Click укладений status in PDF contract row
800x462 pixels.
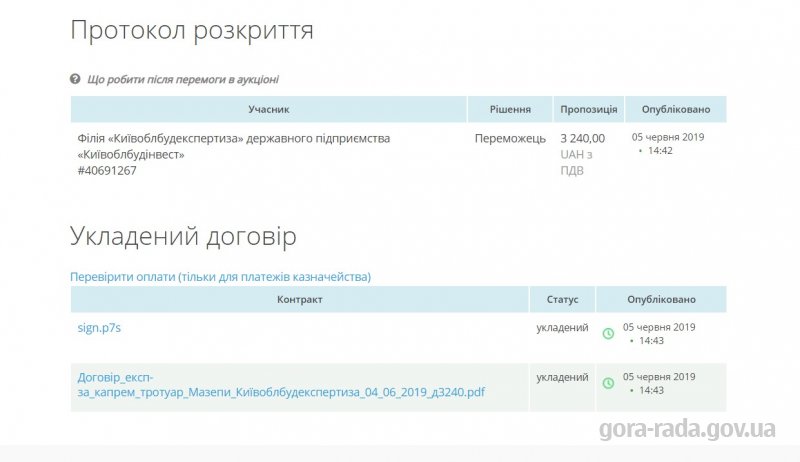pos(562,377)
